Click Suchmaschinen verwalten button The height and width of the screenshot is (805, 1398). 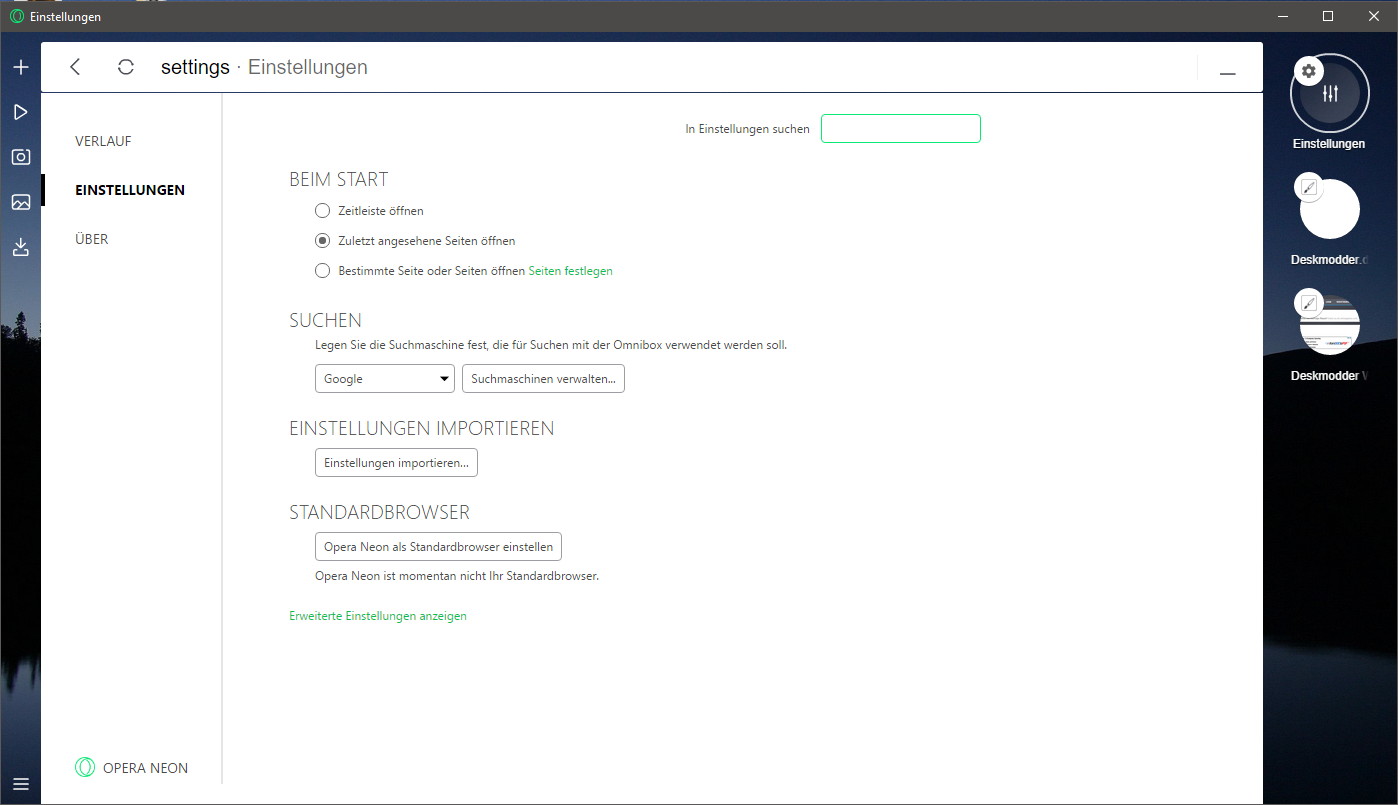pyautogui.click(x=543, y=379)
